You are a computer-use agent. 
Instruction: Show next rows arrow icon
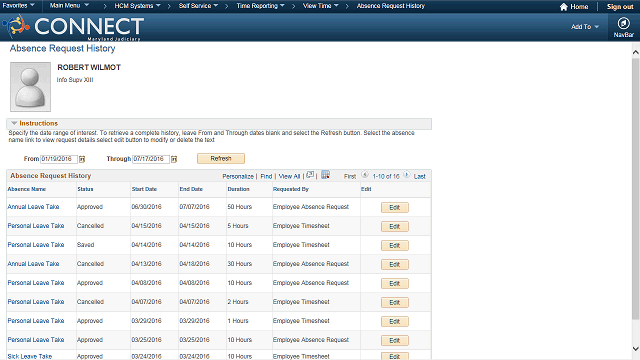pos(407,175)
